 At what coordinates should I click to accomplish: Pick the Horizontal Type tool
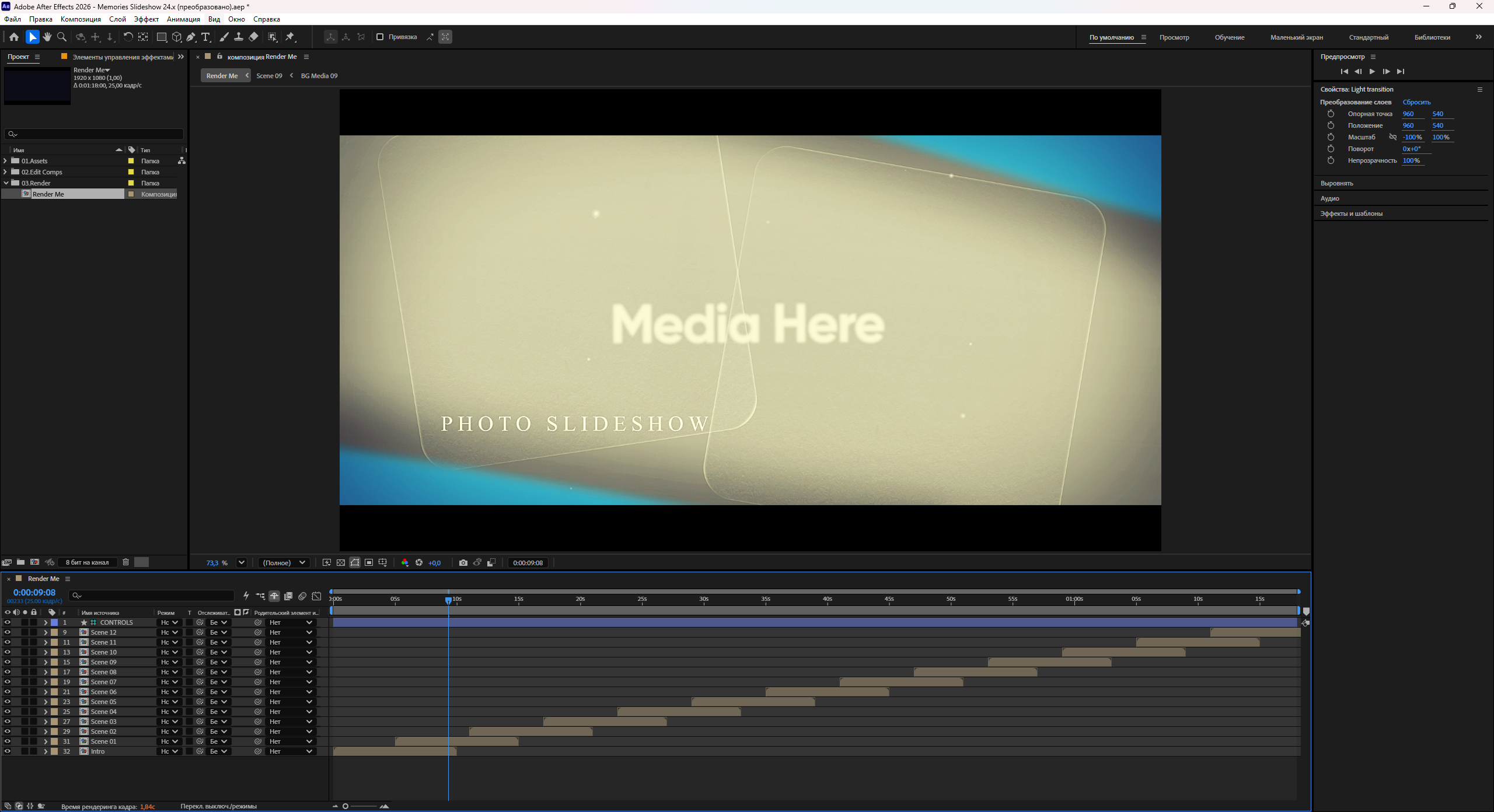point(205,37)
